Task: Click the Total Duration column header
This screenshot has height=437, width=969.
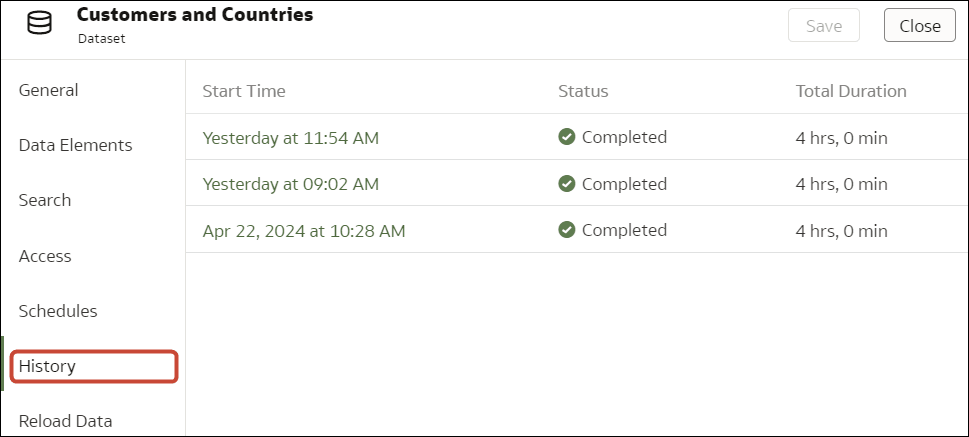Action: (x=851, y=91)
